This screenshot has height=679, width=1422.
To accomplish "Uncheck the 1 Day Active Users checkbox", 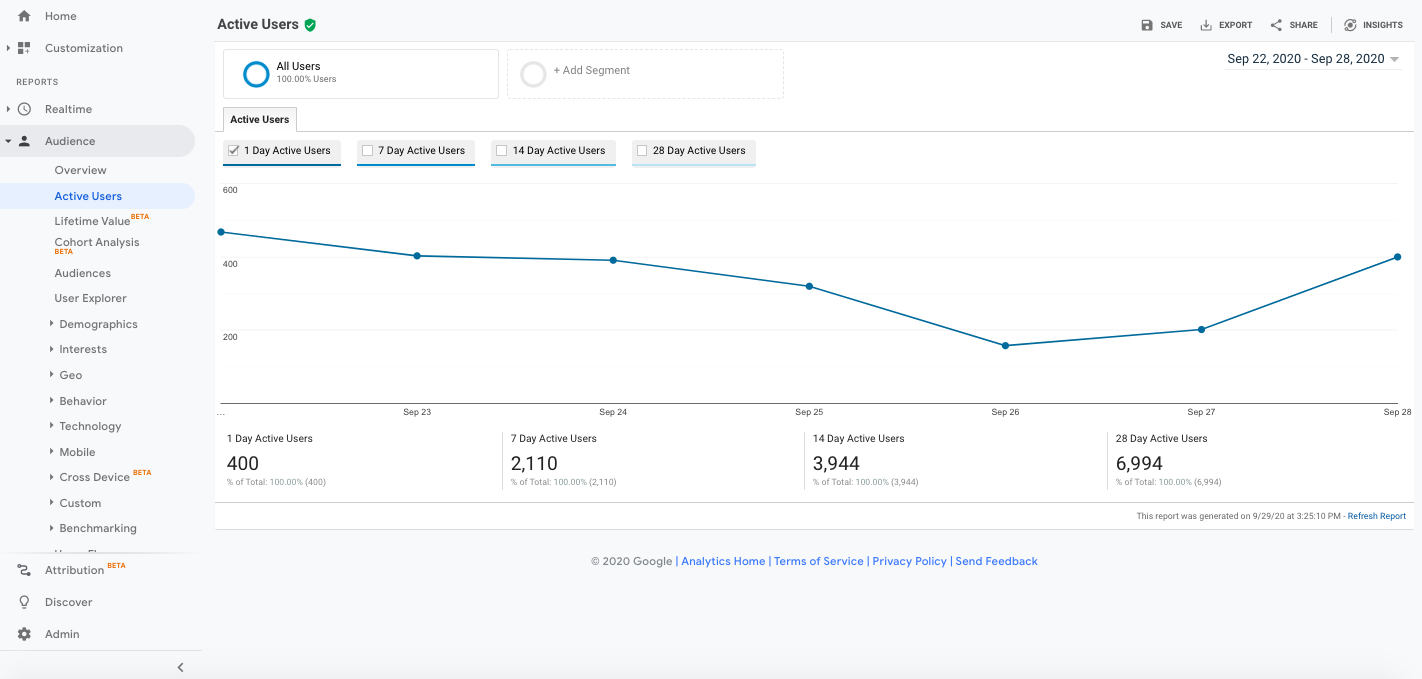I will point(234,151).
